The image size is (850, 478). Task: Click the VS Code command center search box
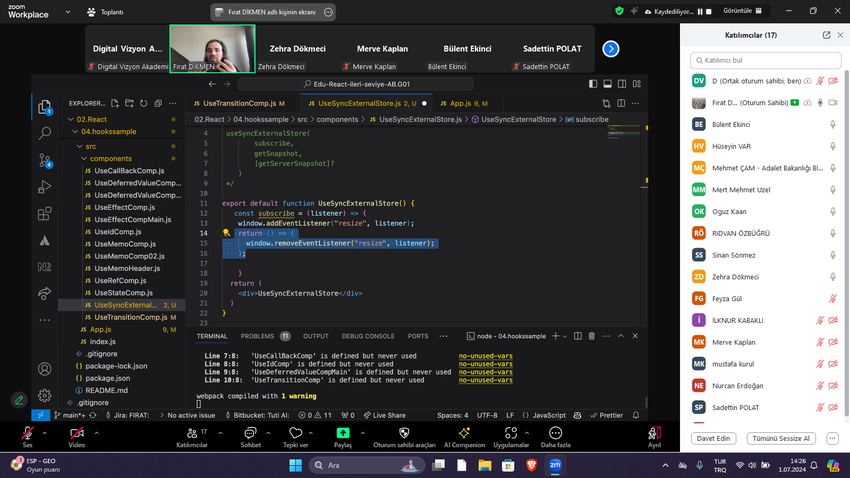(x=356, y=84)
